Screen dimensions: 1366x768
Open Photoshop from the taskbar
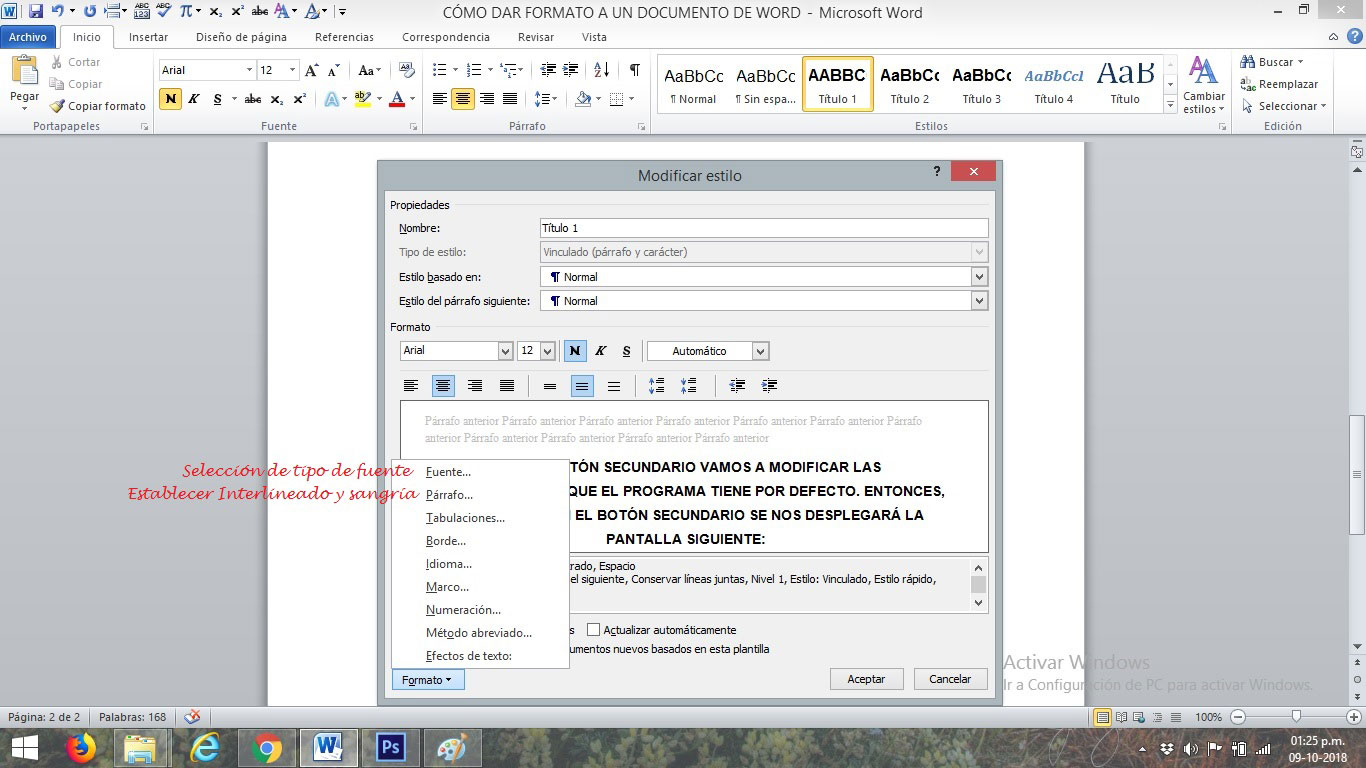[x=390, y=747]
